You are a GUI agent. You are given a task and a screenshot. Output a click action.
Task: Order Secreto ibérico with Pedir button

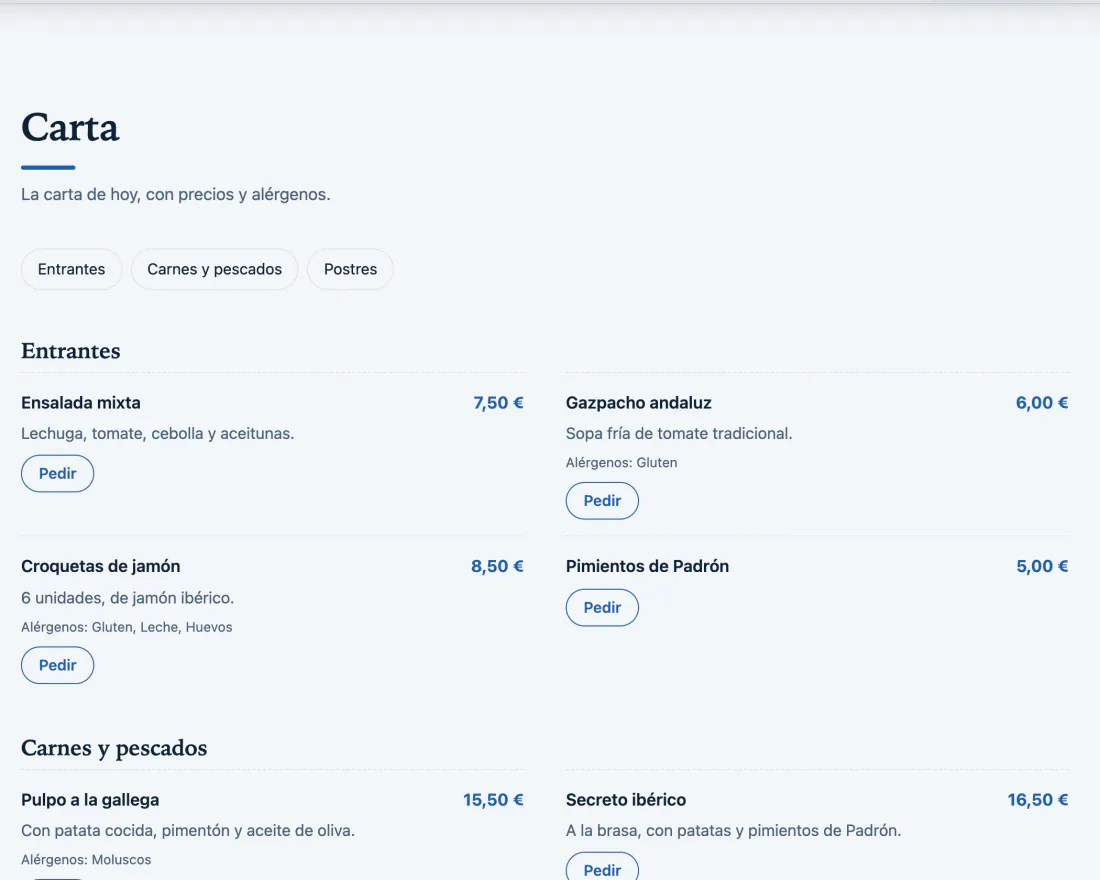[x=603, y=867]
